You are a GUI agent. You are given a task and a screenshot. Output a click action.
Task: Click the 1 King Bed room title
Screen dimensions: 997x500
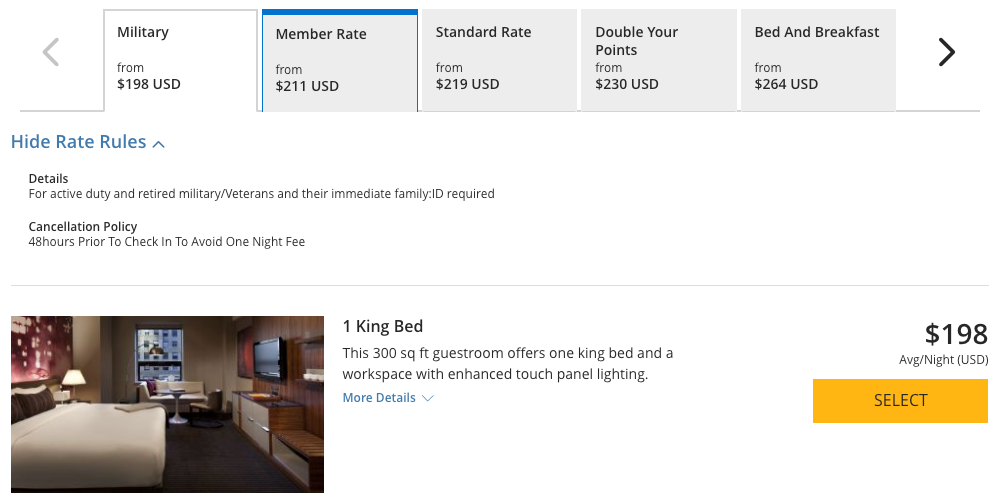pyautogui.click(x=383, y=326)
